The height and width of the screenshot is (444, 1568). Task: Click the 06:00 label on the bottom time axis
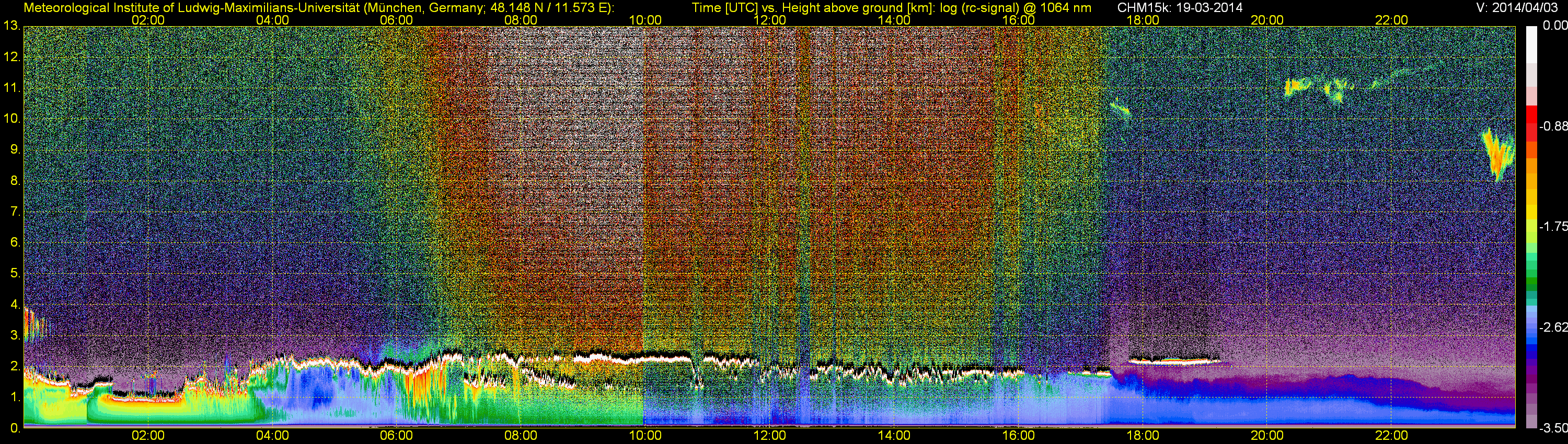pyautogui.click(x=396, y=436)
